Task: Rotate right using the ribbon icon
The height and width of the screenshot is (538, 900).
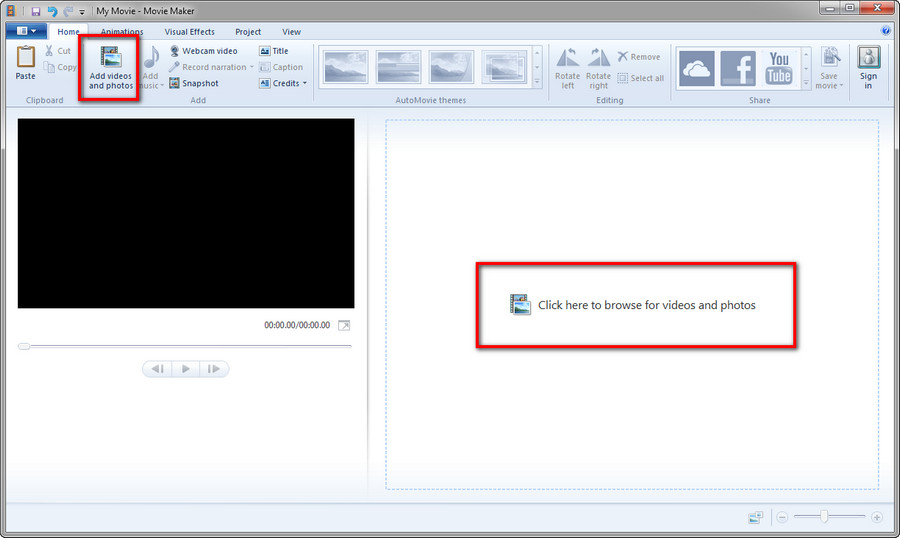Action: click(598, 57)
